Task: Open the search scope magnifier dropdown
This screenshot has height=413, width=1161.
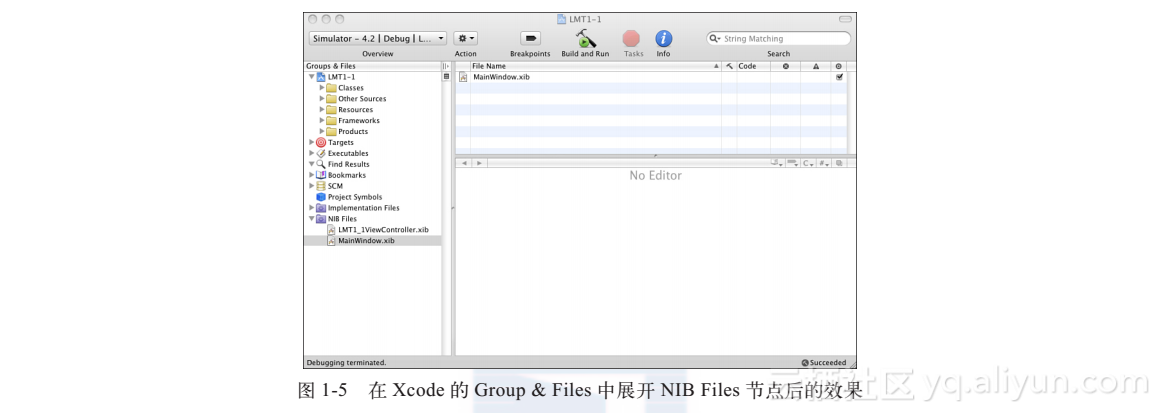Action: (715, 38)
